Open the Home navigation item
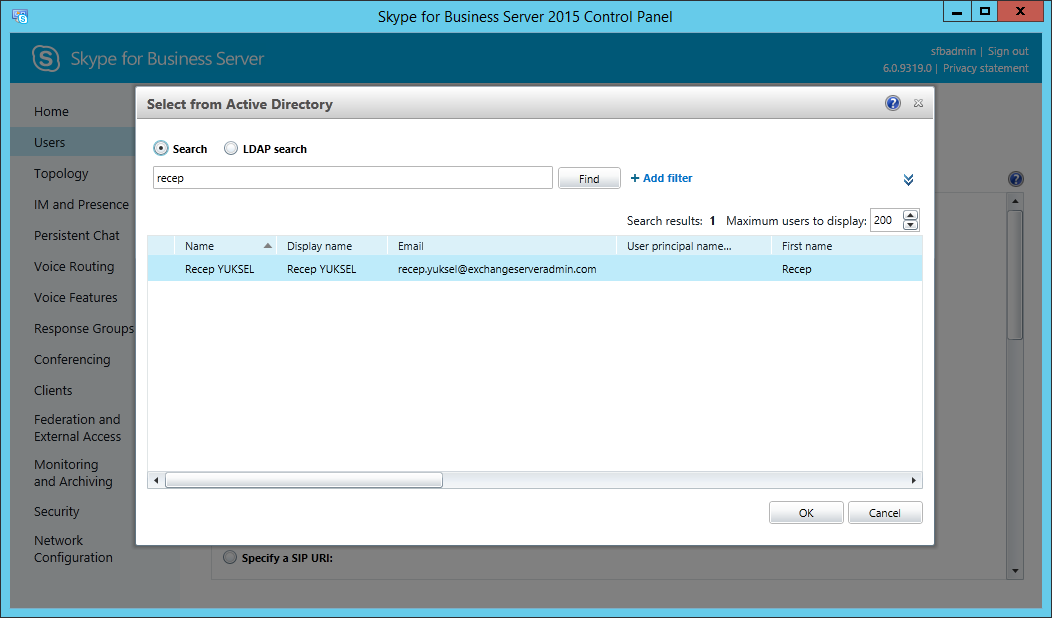Viewport: 1052px width, 618px height. point(51,111)
